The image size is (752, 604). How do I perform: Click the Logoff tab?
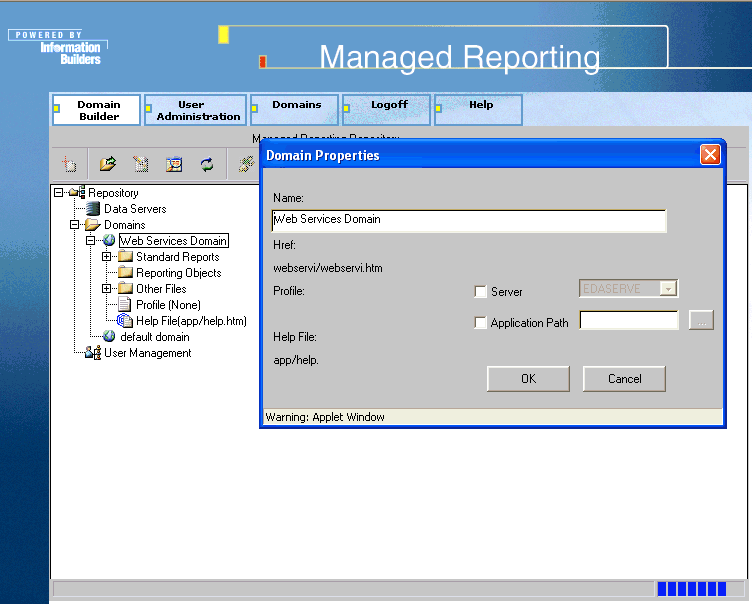tap(387, 110)
